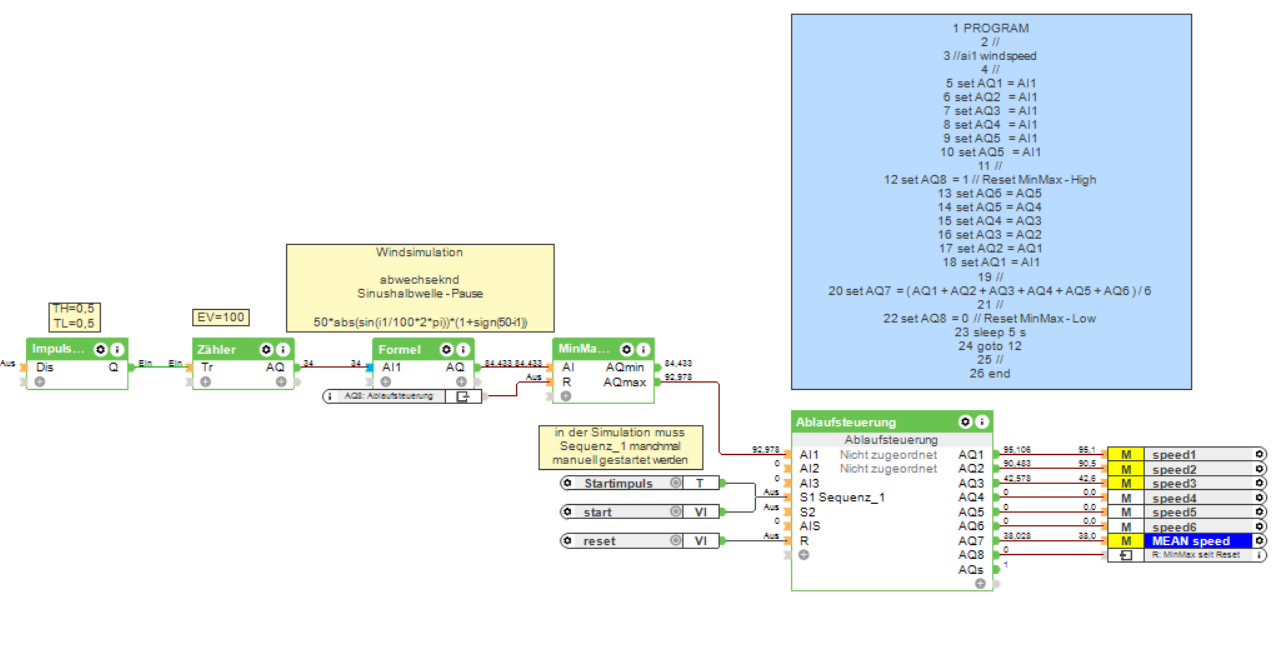Viewport: 1285px width, 648px height.
Task: Expand outputs plus on Zähler block
Action: tap(281, 382)
